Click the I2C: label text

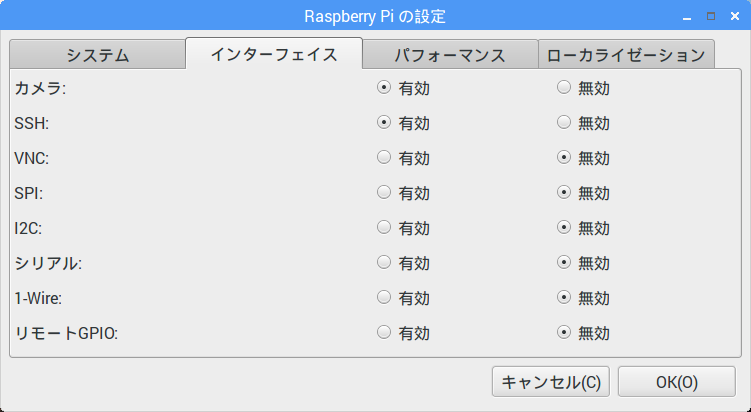(x=28, y=228)
